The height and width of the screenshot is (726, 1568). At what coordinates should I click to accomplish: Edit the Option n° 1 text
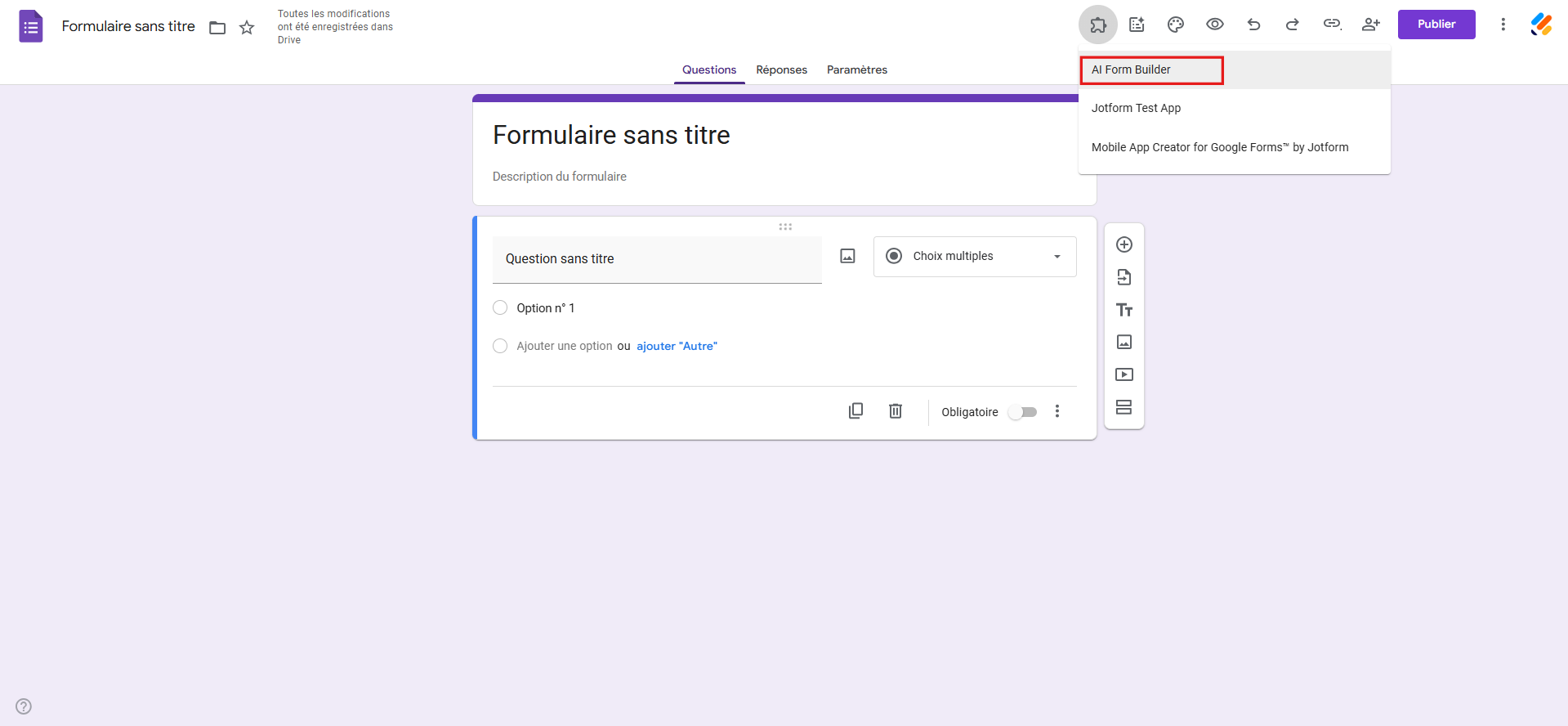[x=546, y=308]
